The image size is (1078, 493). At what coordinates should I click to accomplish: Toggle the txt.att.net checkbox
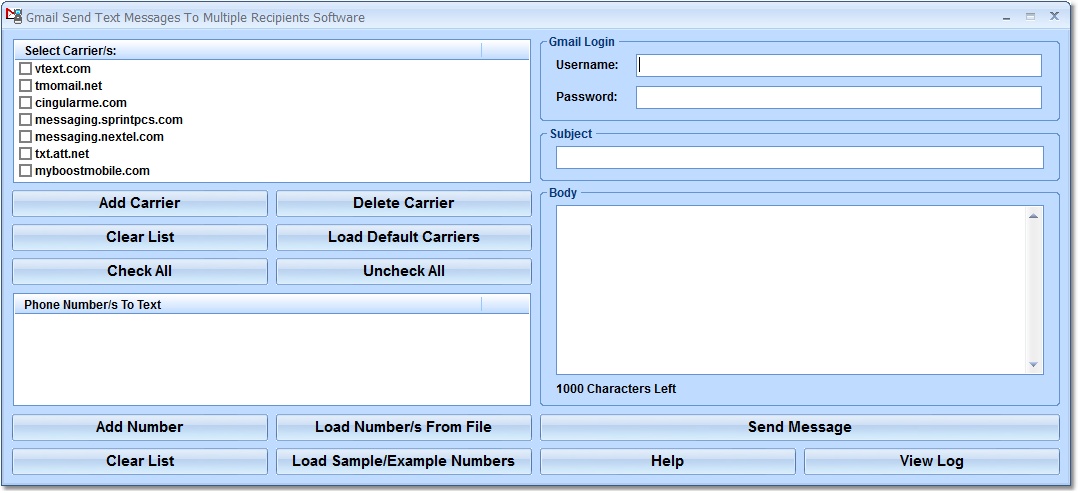point(25,153)
